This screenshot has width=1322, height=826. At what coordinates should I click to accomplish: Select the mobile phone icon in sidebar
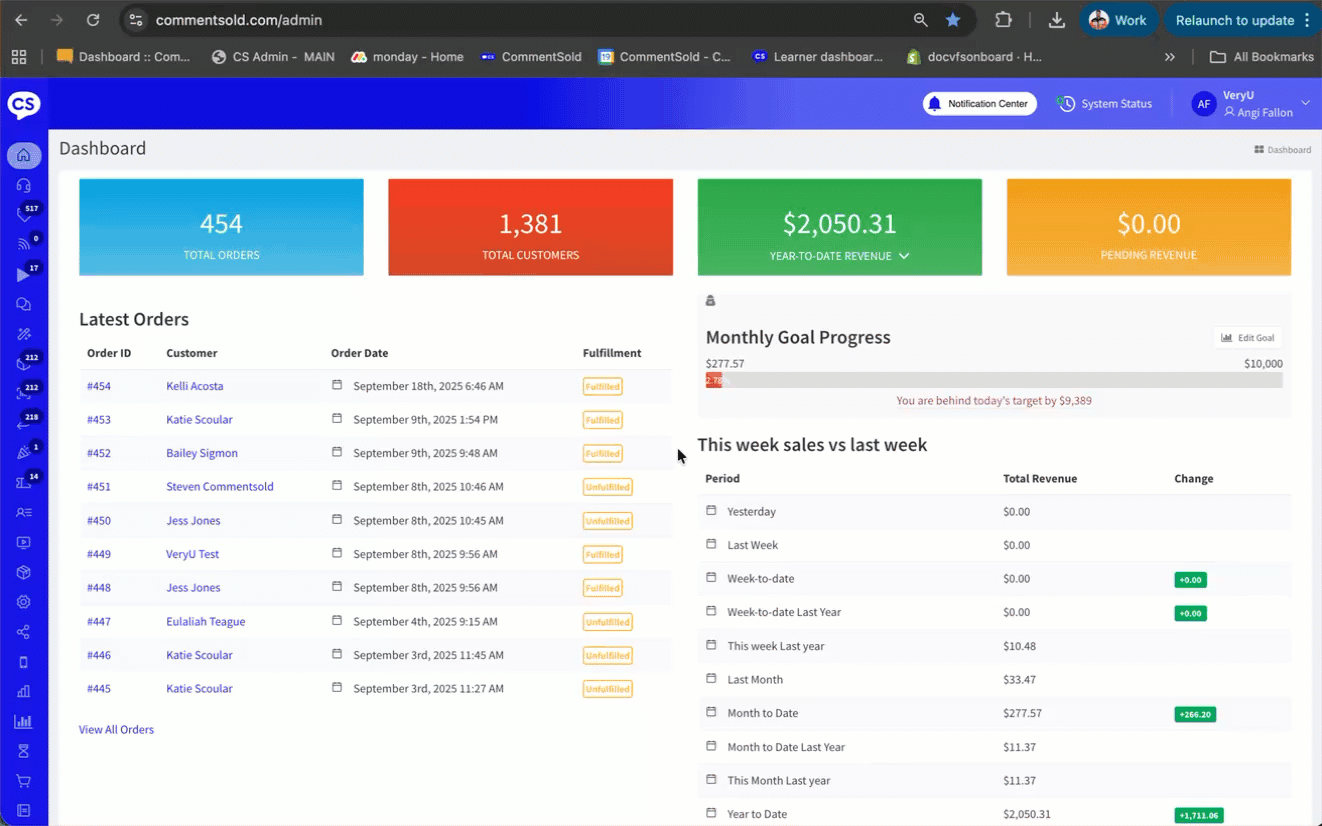click(24, 662)
